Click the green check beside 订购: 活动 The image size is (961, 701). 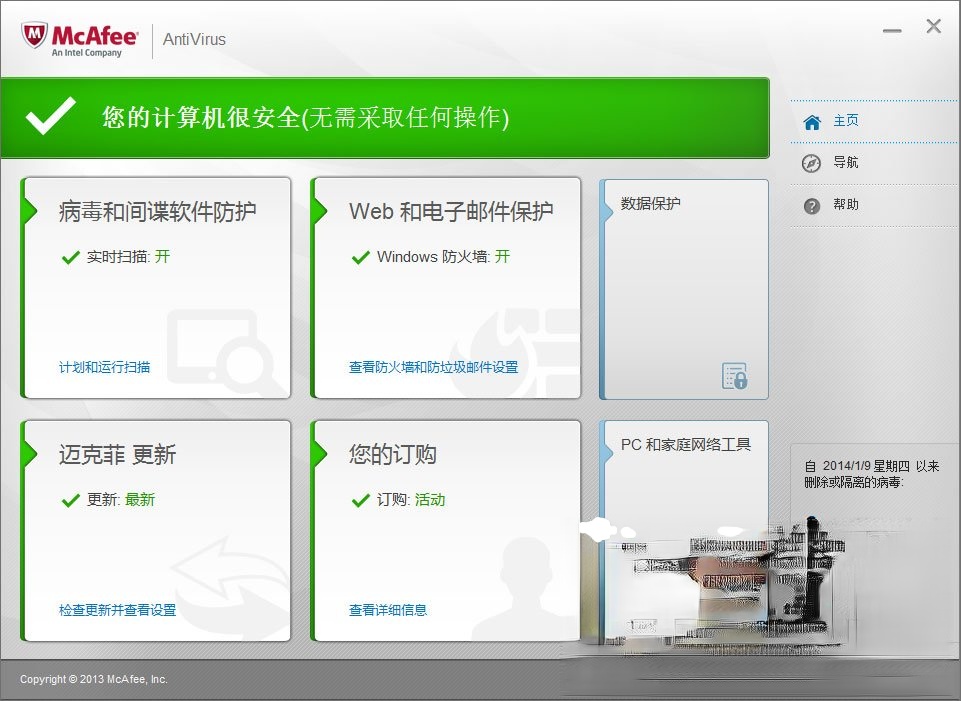(x=361, y=499)
